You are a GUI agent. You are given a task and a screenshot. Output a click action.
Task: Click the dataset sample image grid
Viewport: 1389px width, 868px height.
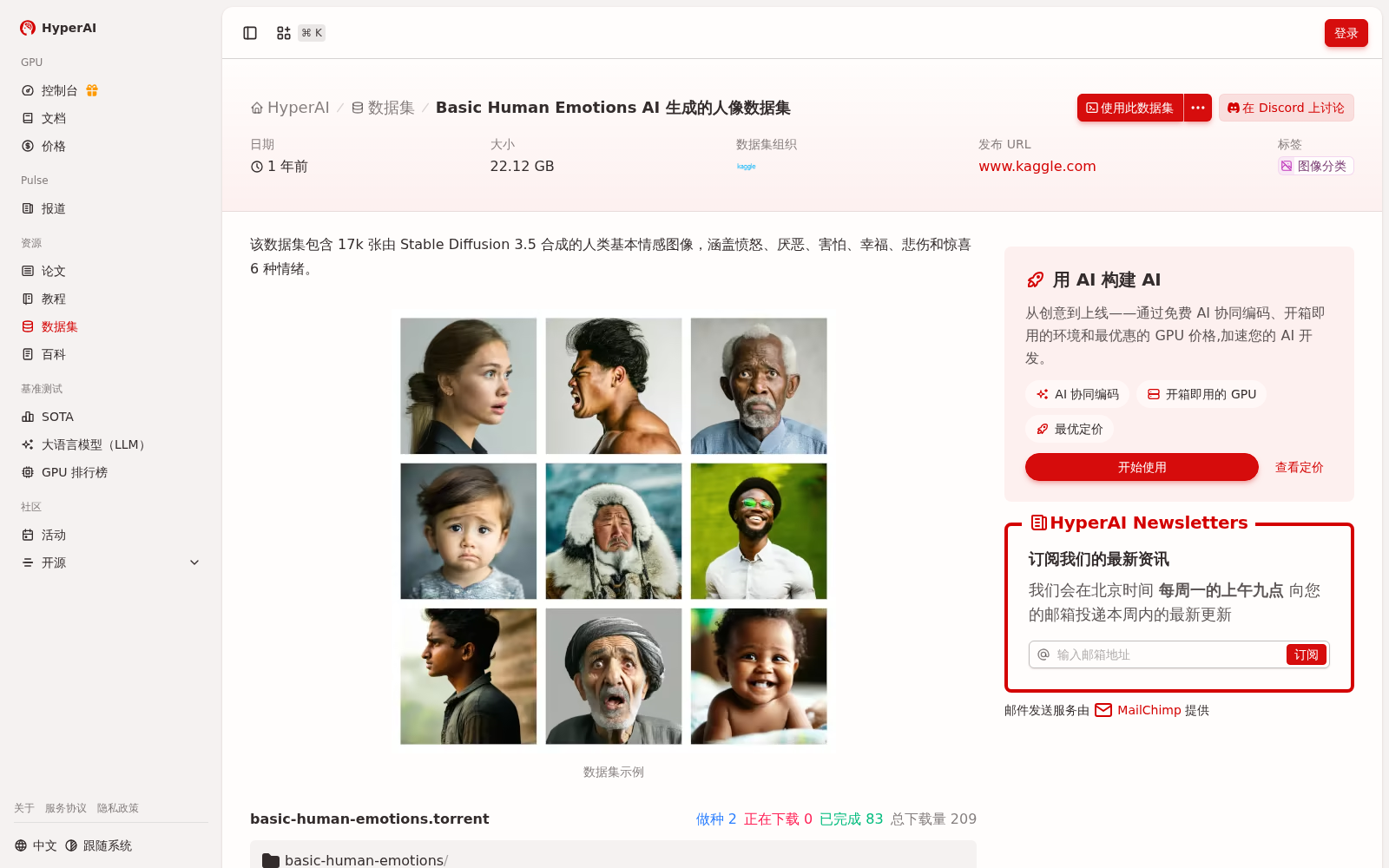point(614,531)
